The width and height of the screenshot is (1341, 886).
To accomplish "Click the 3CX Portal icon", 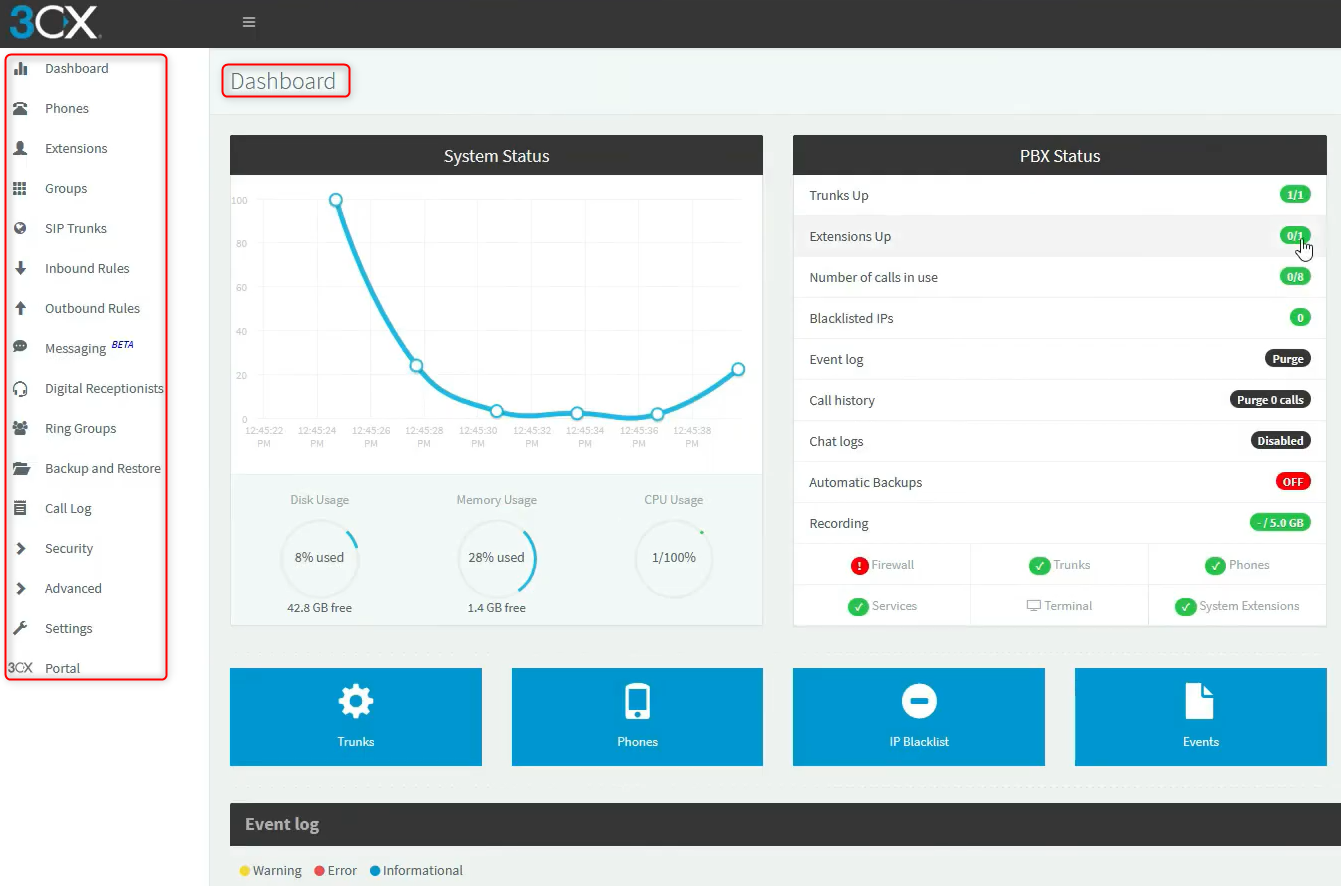I will [21, 668].
